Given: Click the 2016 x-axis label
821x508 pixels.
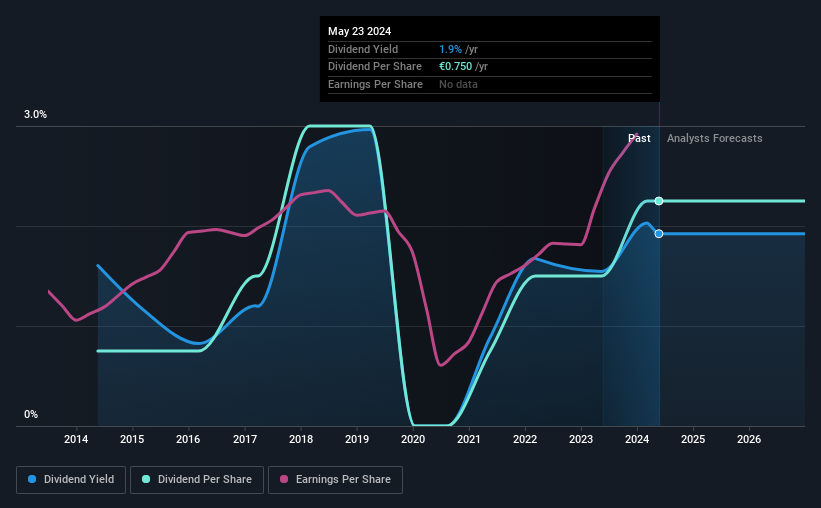Looking at the screenshot, I should pyautogui.click(x=188, y=439).
